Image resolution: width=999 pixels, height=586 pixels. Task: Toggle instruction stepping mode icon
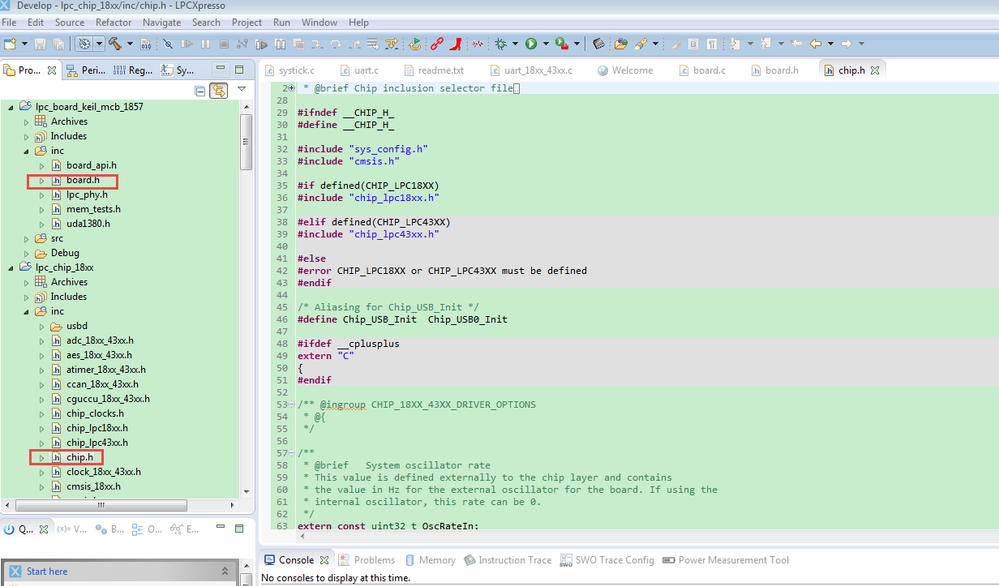pos(391,44)
